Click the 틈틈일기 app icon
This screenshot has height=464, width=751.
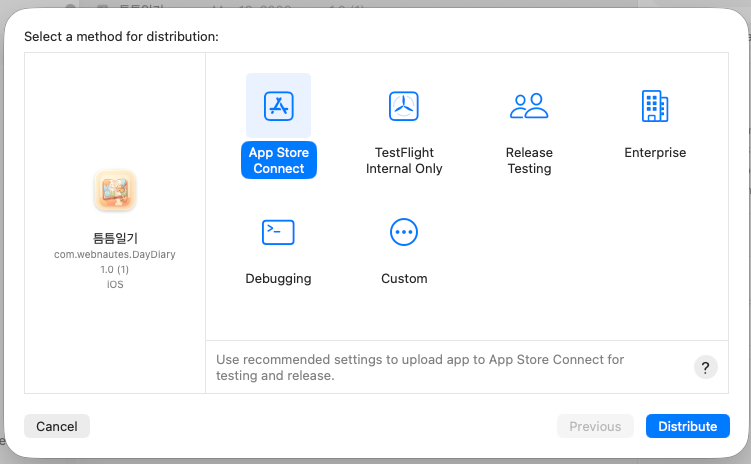point(115,191)
